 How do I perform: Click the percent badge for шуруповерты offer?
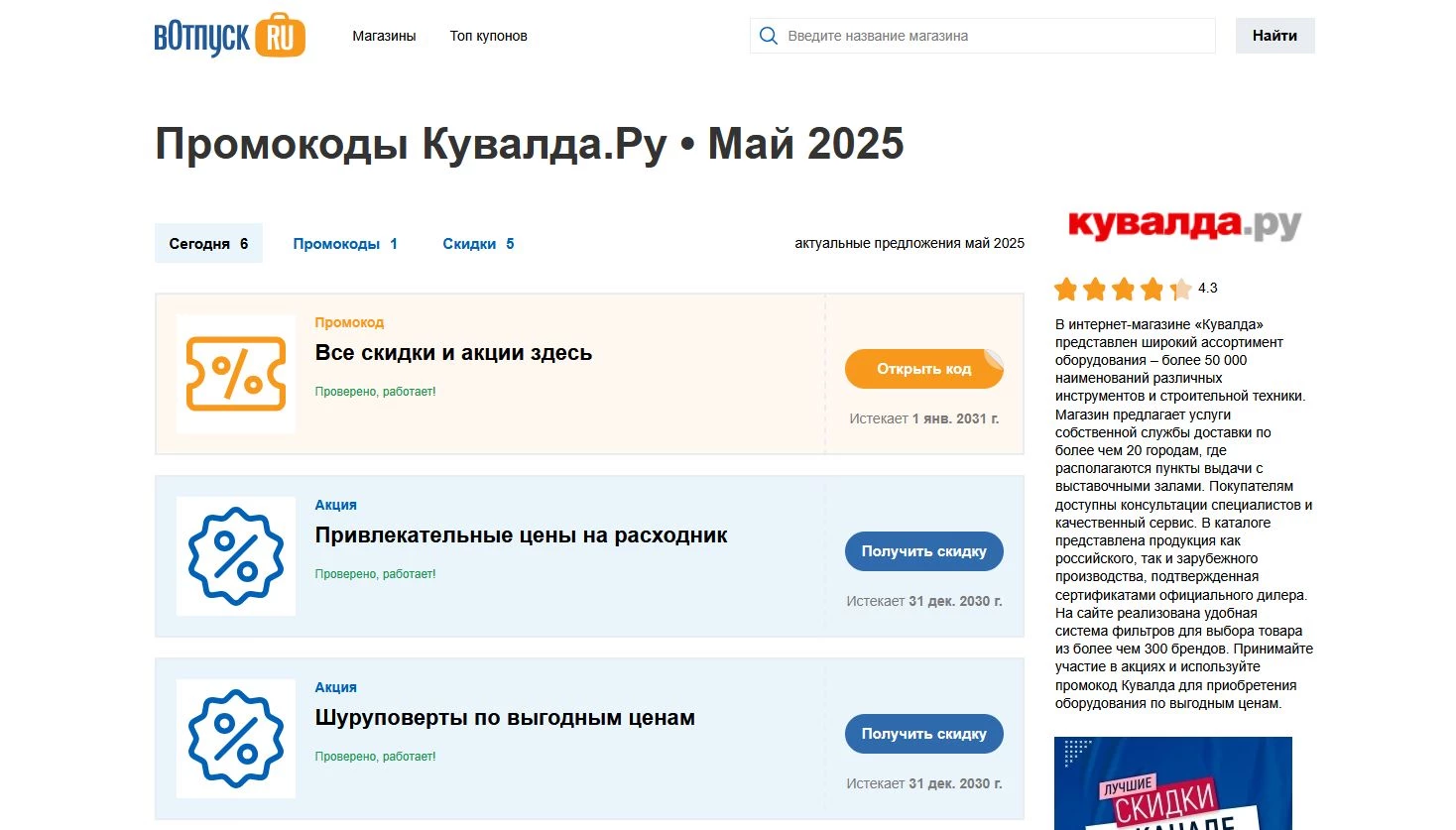234,739
